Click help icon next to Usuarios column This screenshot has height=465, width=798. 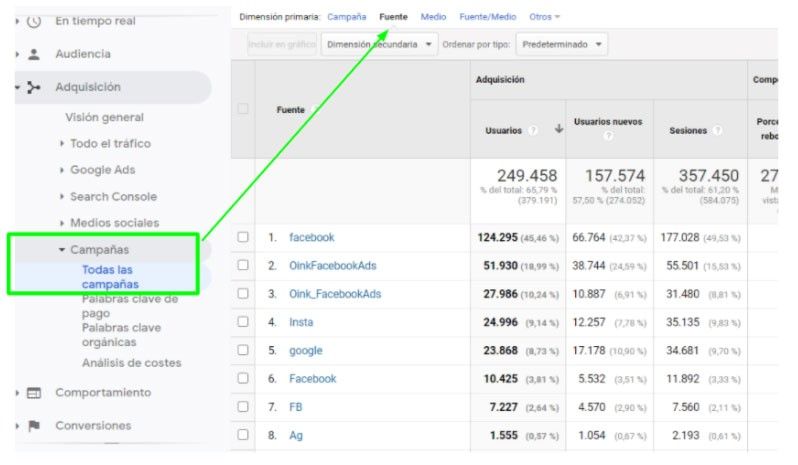533,130
